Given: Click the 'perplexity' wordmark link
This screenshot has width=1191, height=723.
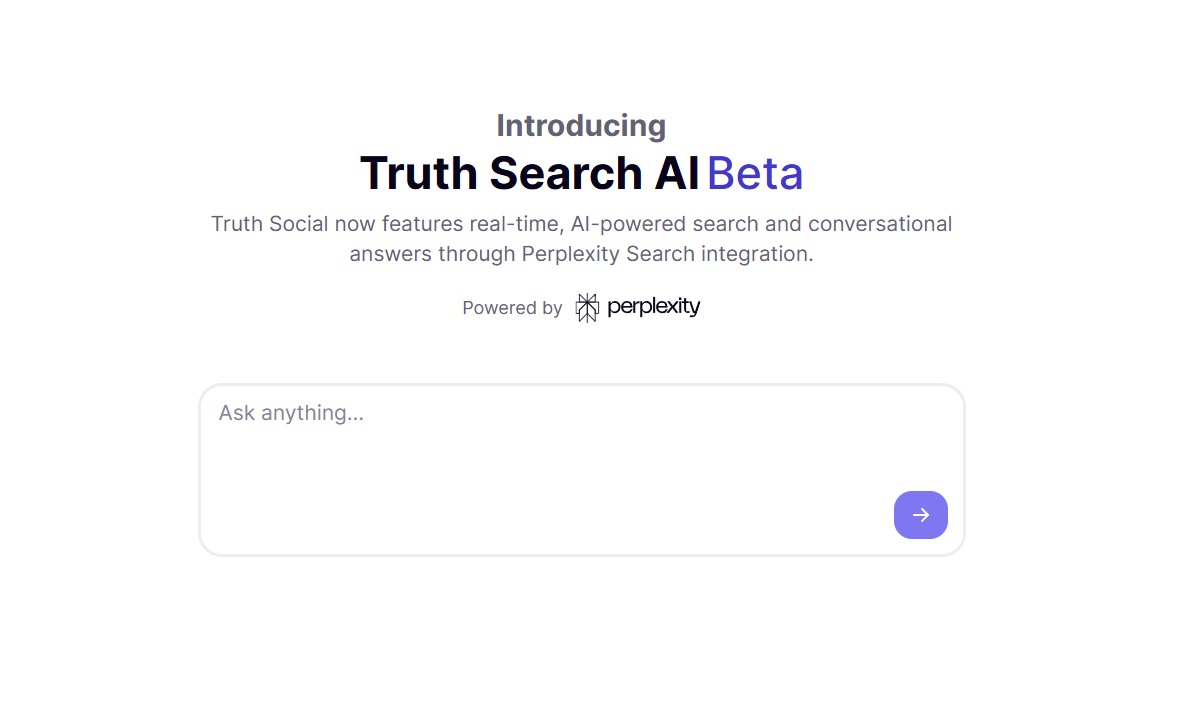Looking at the screenshot, I should tap(654, 307).
